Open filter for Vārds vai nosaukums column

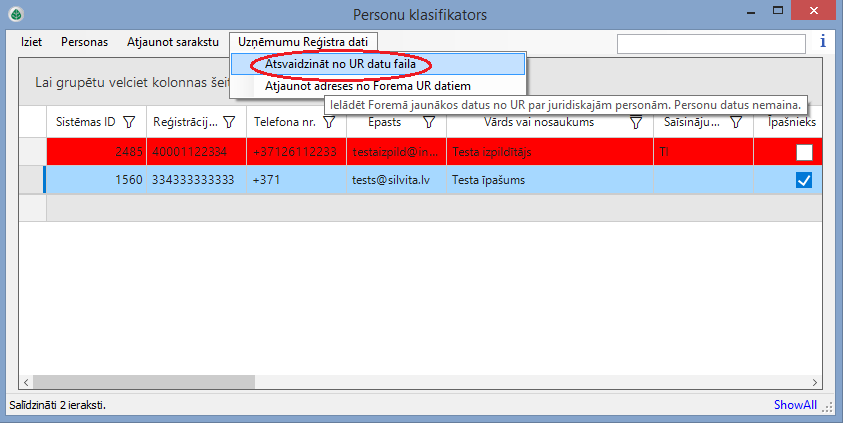pos(636,122)
